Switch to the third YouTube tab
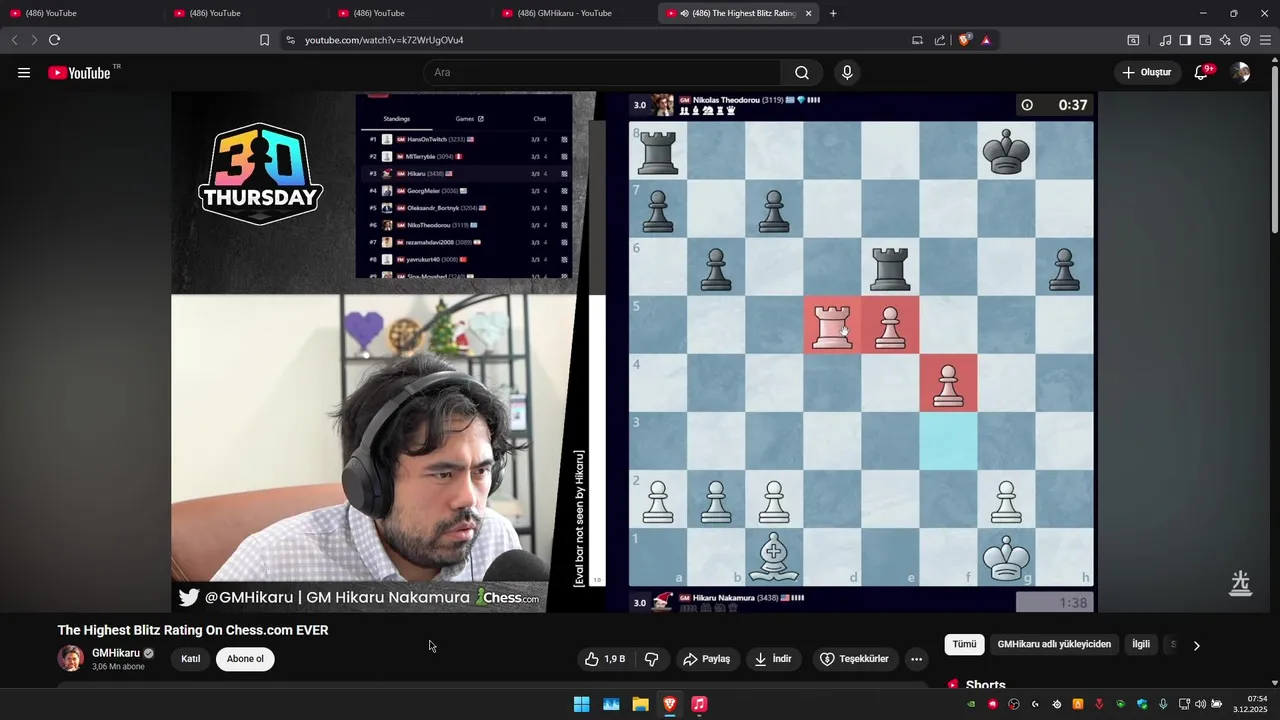1280x720 pixels. [x=409, y=13]
